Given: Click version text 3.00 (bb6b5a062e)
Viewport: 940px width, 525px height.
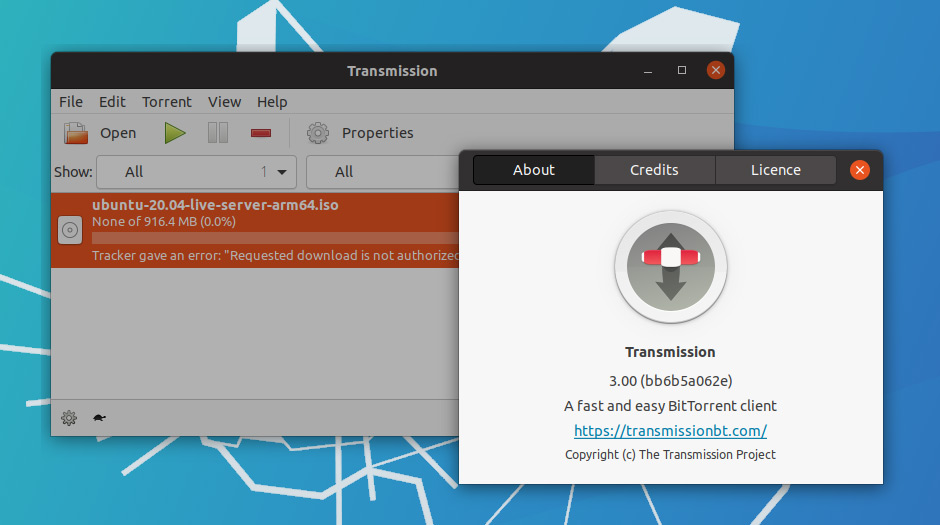Looking at the screenshot, I should [670, 381].
